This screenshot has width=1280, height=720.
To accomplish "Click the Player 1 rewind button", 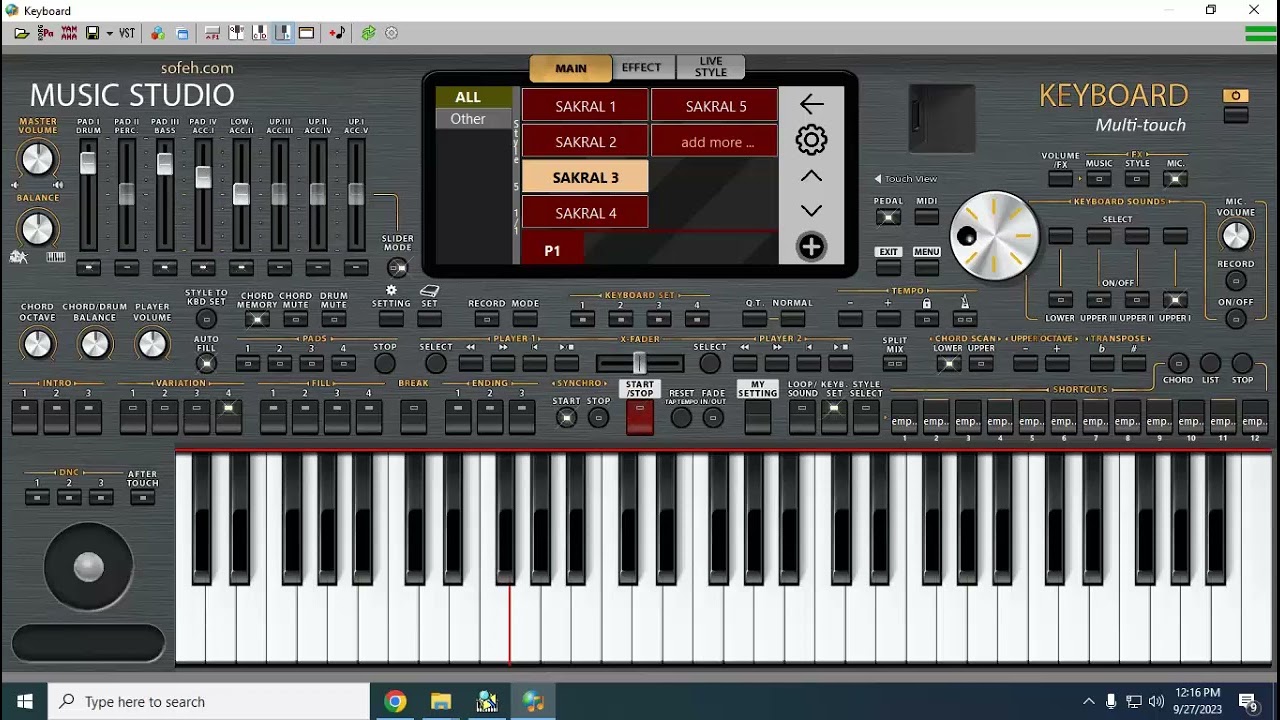I will [x=471, y=363].
